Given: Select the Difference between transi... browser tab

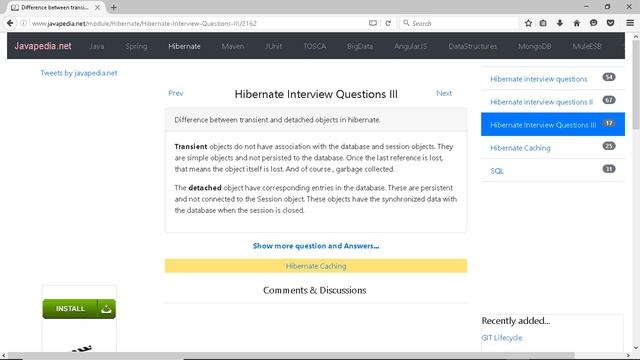Looking at the screenshot, I should tap(55, 7).
